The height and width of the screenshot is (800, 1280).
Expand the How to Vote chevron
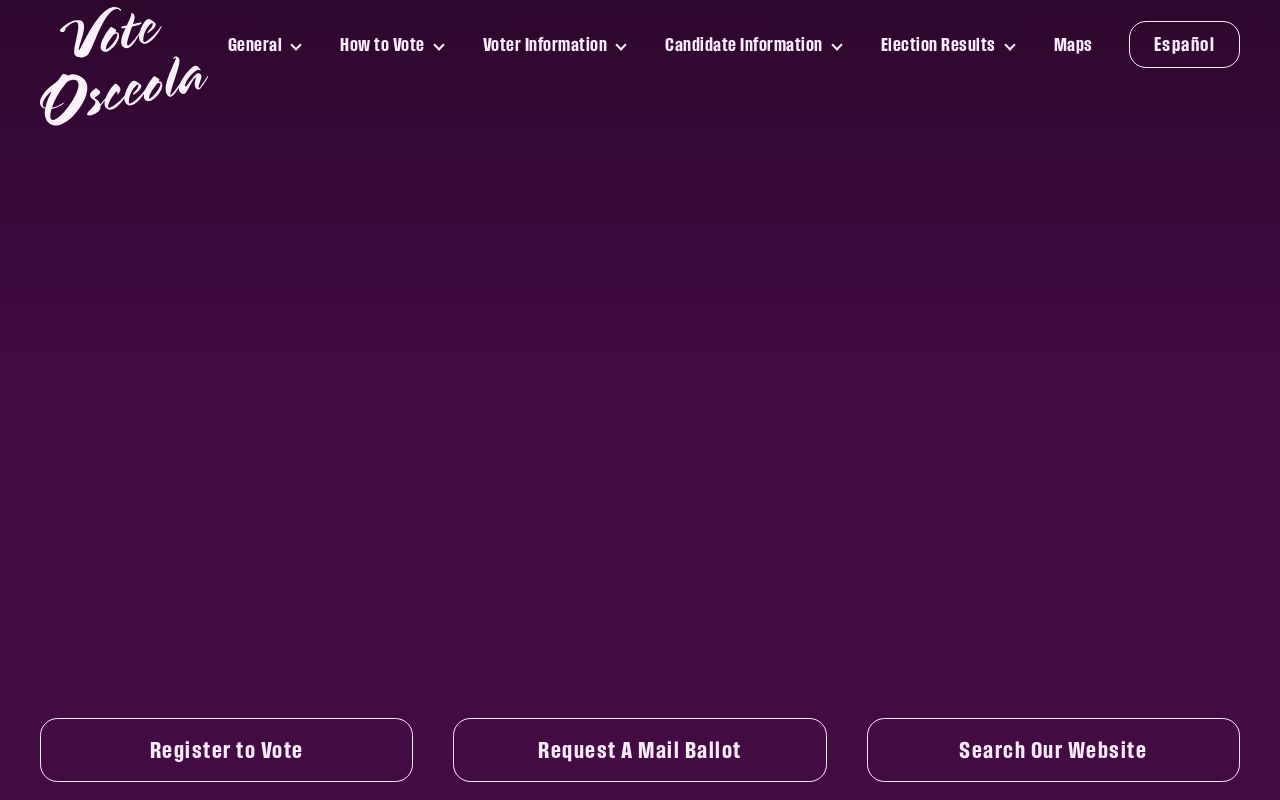pos(439,47)
